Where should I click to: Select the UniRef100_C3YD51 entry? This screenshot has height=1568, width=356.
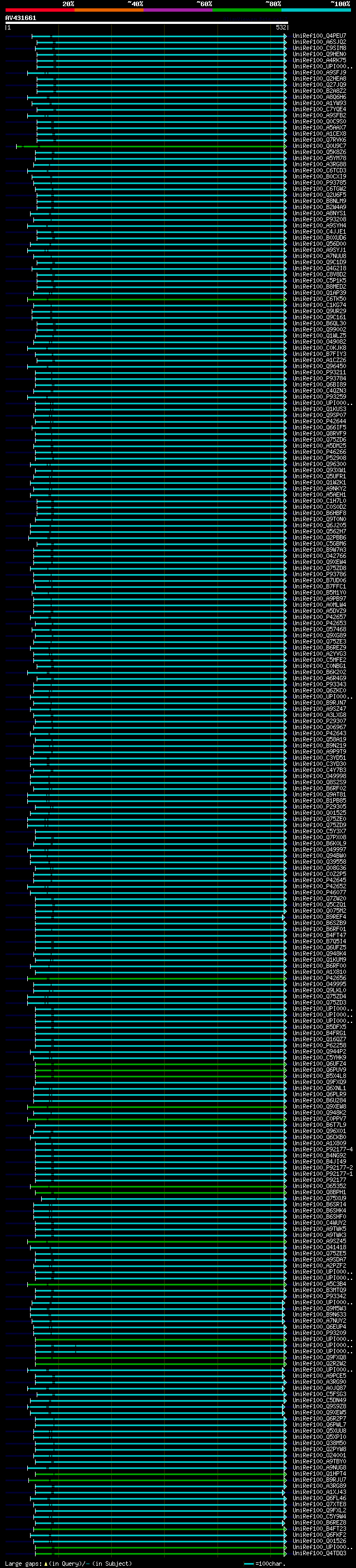click(x=319, y=758)
